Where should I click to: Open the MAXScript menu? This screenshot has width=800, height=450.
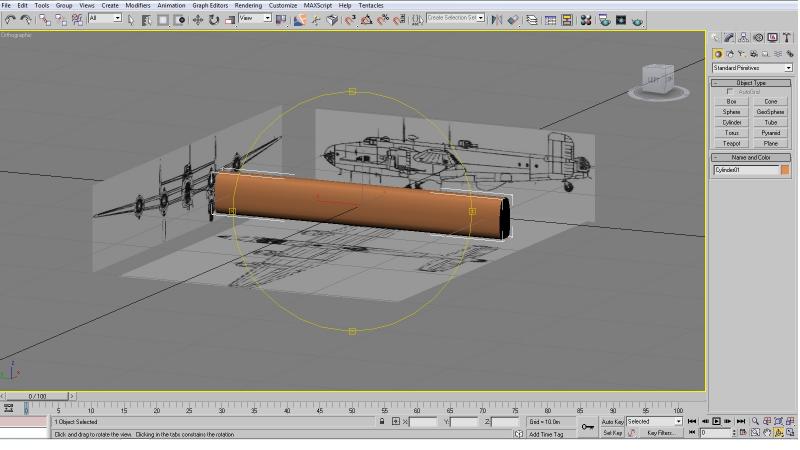coord(318,6)
